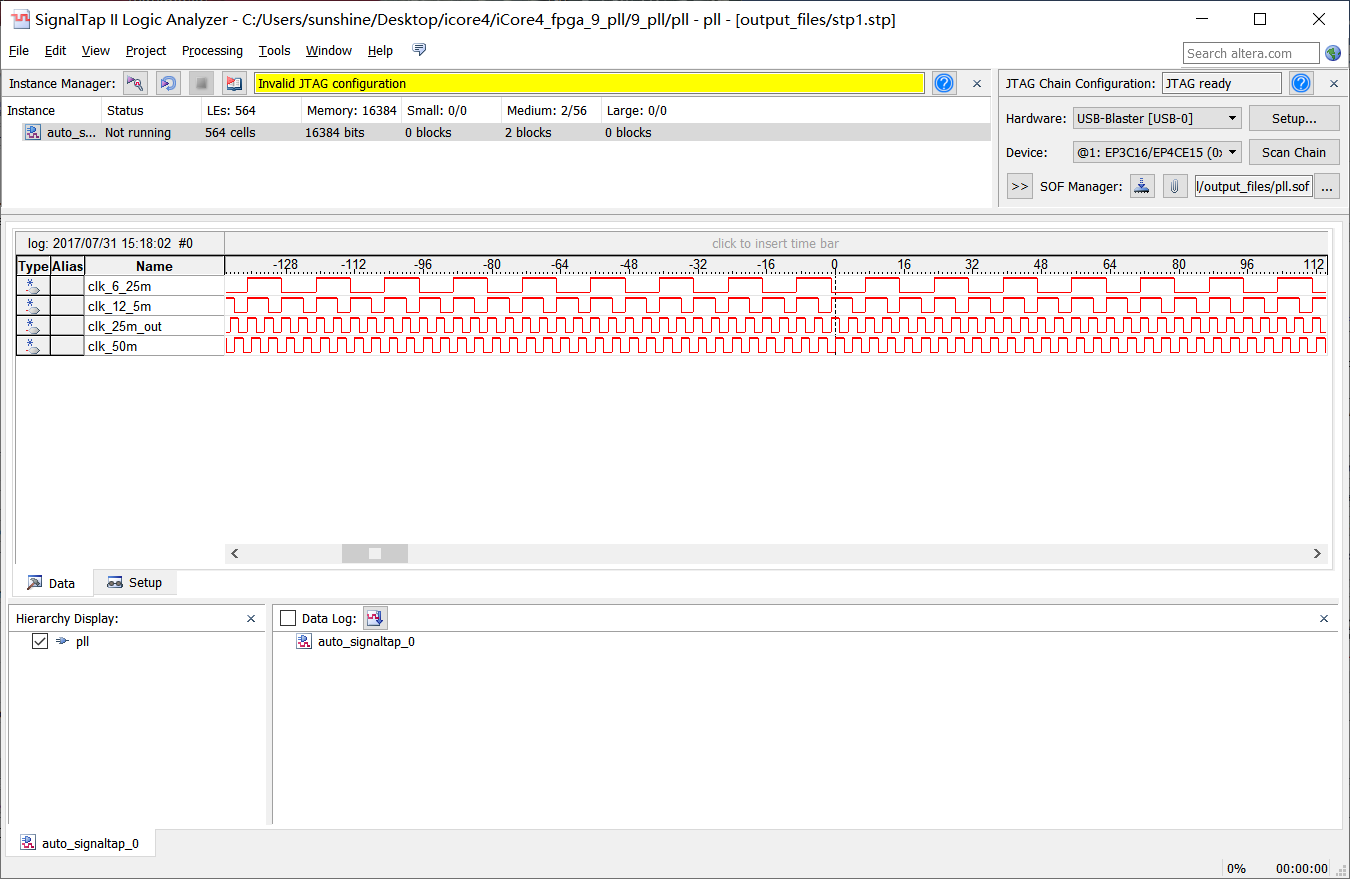Click the Autorun Analysis icon
This screenshot has width=1350, height=879.
point(169,83)
